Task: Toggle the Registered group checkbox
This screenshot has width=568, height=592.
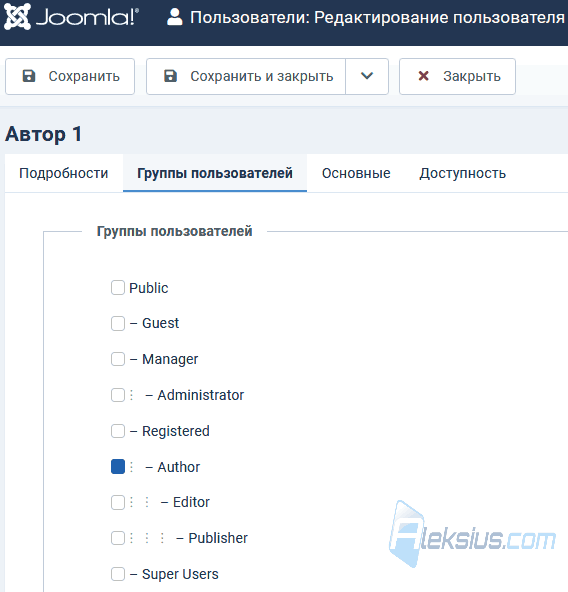Action: (118, 431)
